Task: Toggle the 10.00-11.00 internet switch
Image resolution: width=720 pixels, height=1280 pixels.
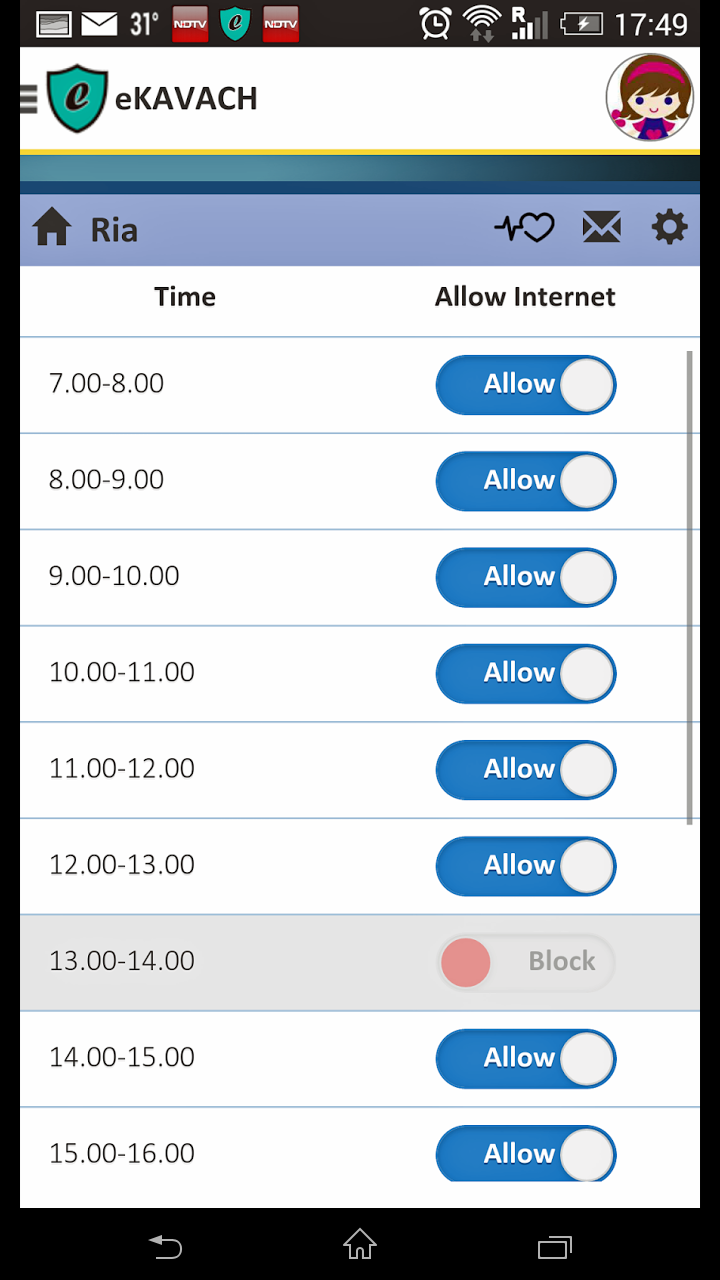Action: pyautogui.click(x=525, y=673)
